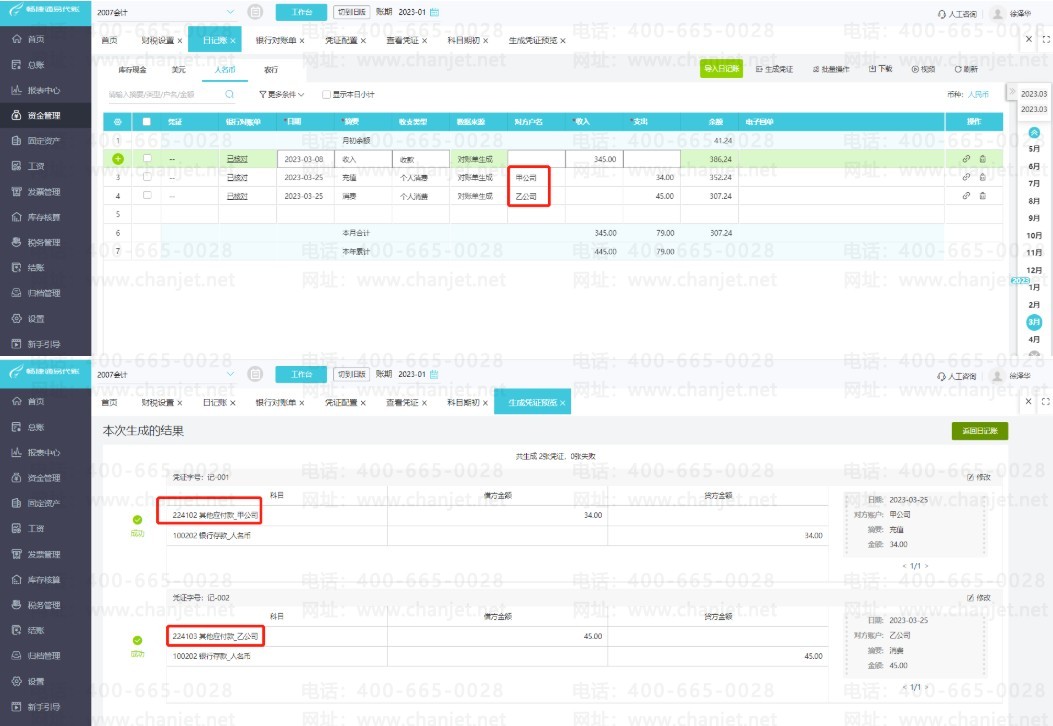The height and width of the screenshot is (726, 1053).
Task: Select 3月 in the month timeline
Action: pos(1034,322)
